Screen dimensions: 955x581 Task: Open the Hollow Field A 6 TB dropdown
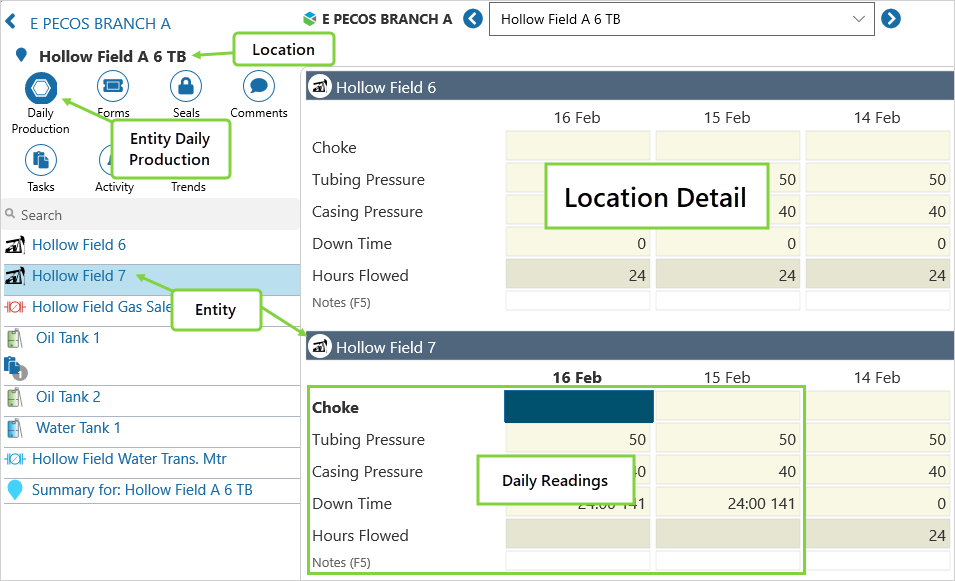[x=681, y=19]
